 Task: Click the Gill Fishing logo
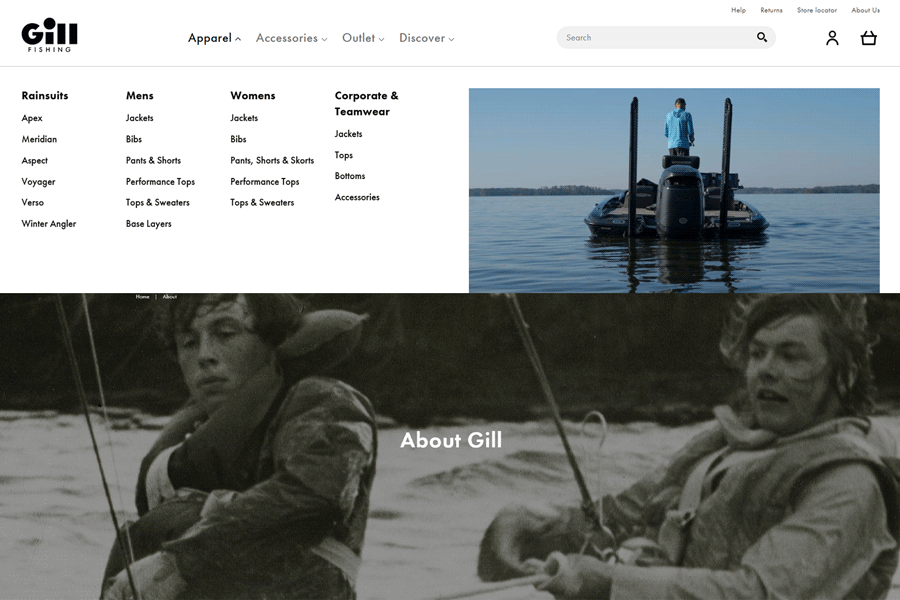point(49,36)
